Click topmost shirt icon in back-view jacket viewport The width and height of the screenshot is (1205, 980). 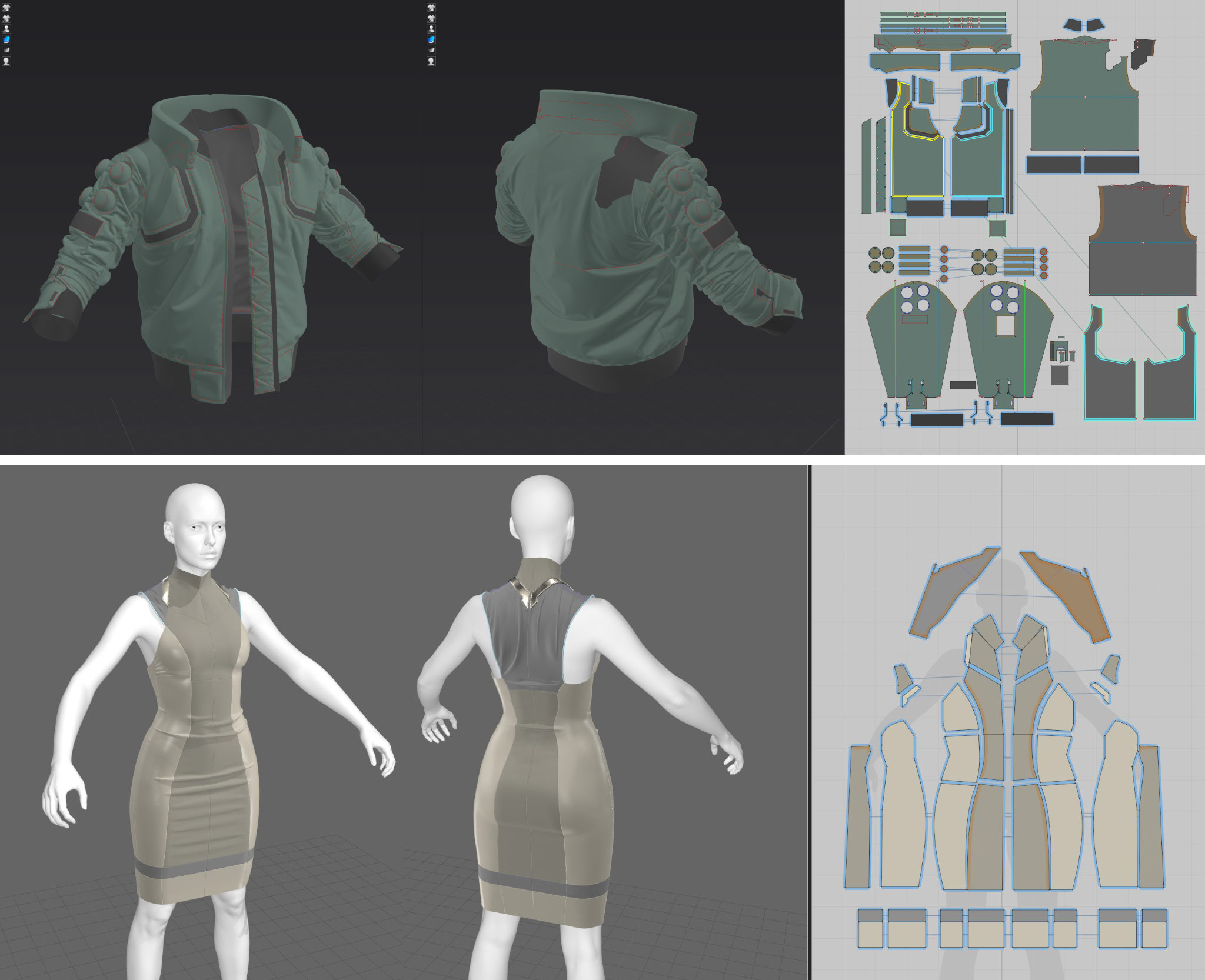click(x=431, y=8)
